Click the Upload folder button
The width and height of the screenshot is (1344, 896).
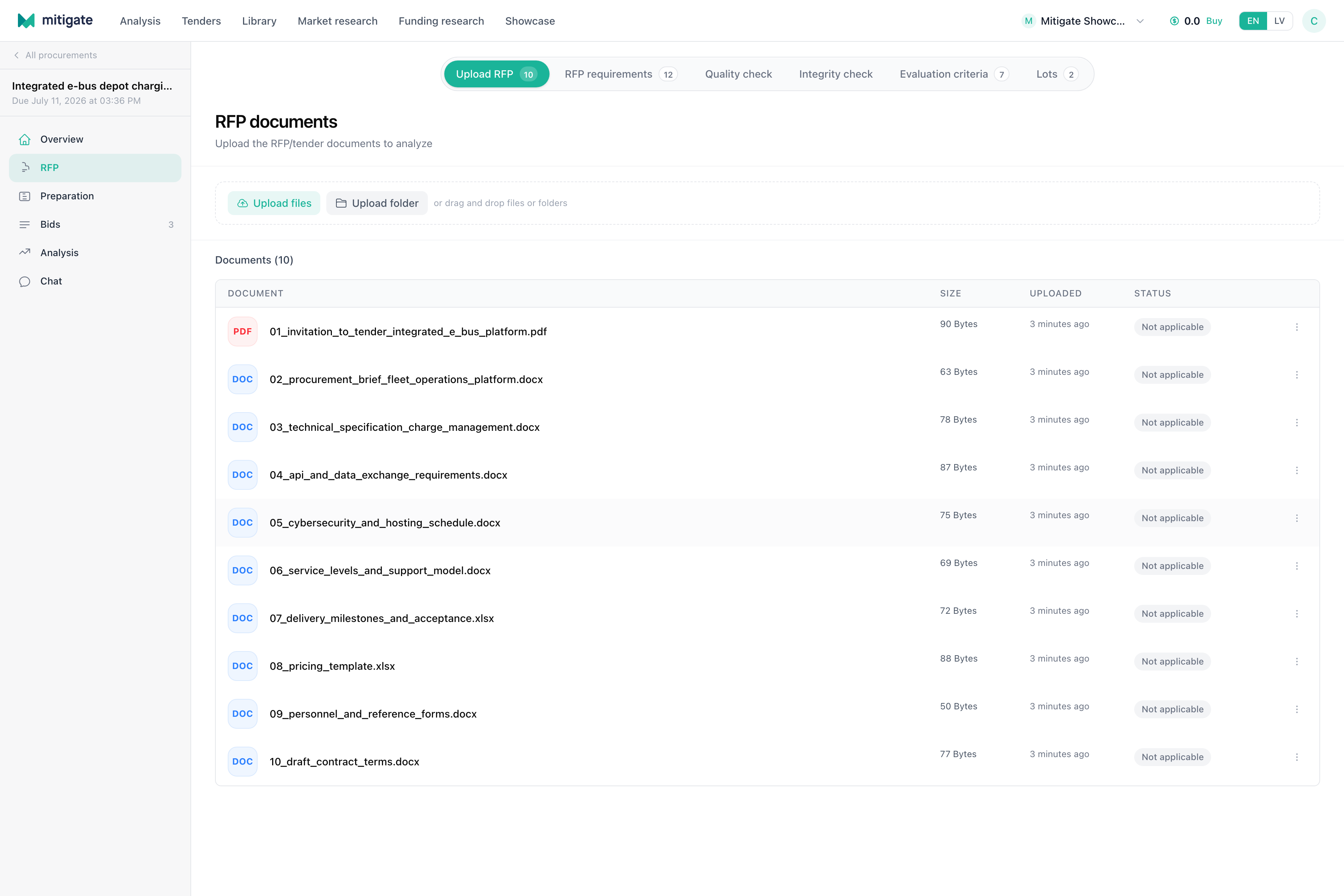[377, 203]
